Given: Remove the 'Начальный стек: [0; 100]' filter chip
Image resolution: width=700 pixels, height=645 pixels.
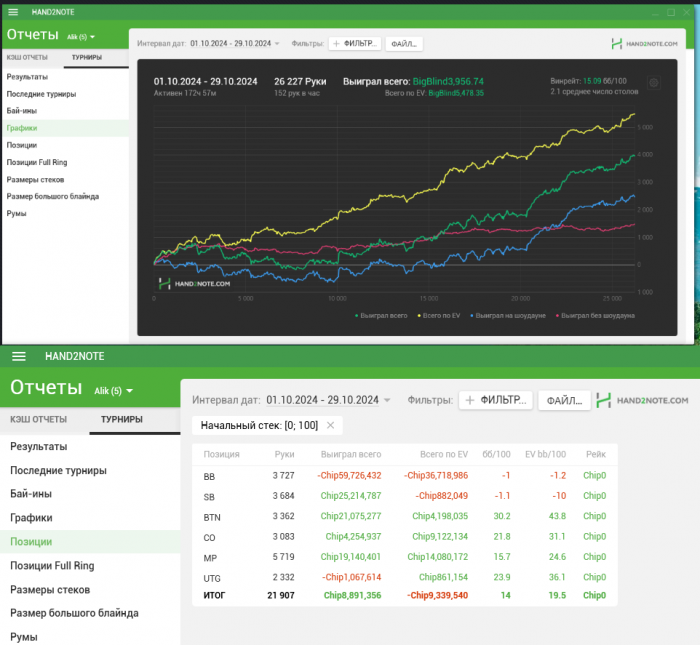Looking at the screenshot, I should click(x=331, y=425).
